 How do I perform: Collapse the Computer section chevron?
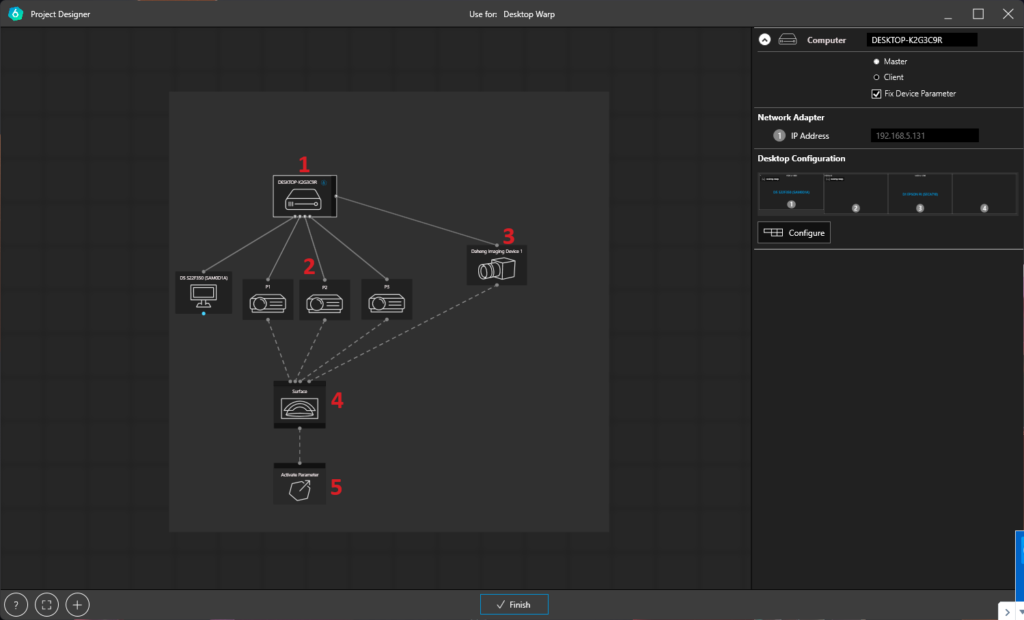765,40
